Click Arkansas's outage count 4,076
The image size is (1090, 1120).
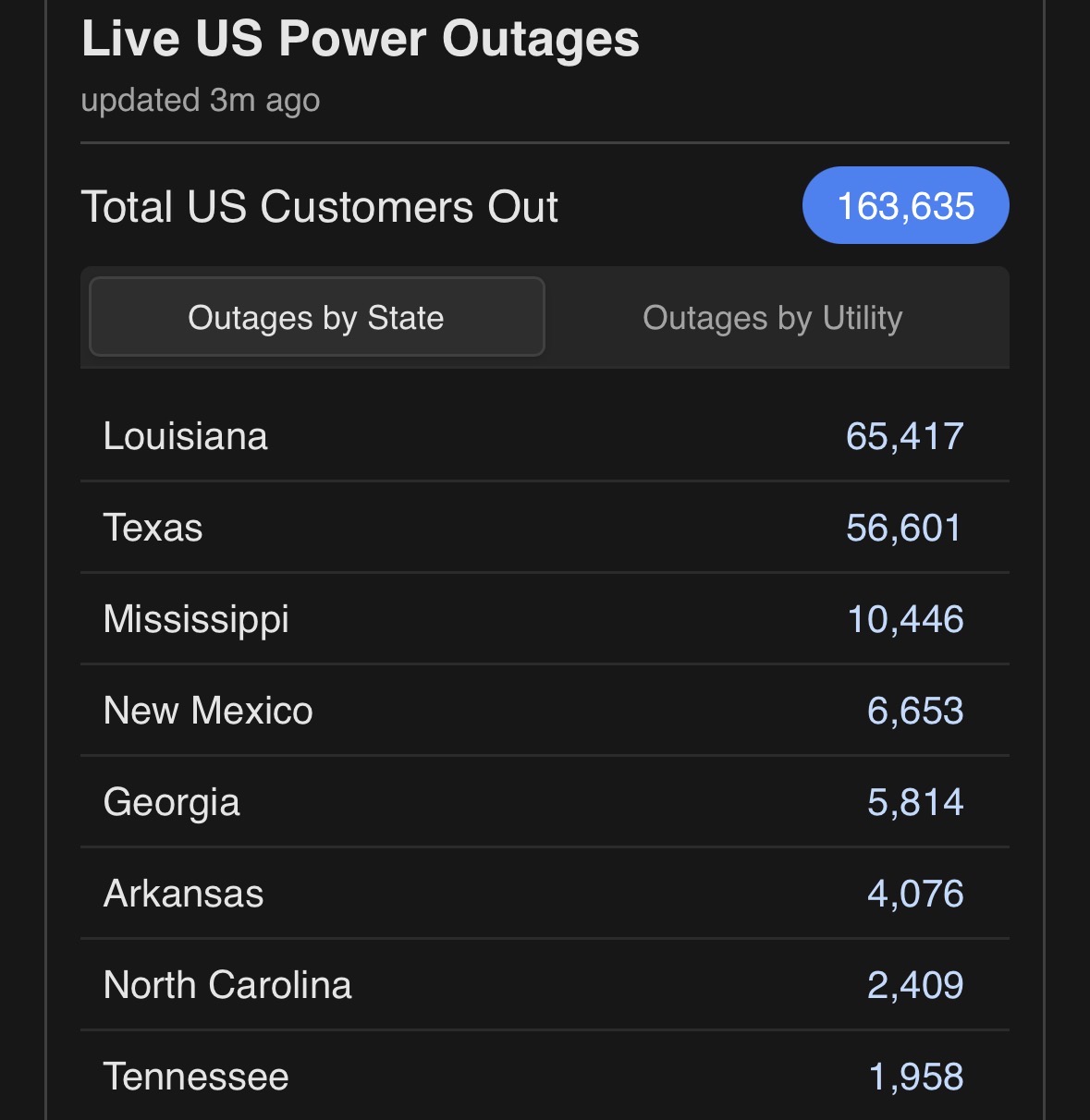[914, 894]
